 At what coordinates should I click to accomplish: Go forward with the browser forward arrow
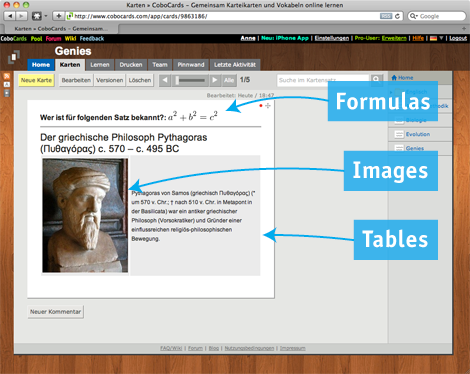21,16
